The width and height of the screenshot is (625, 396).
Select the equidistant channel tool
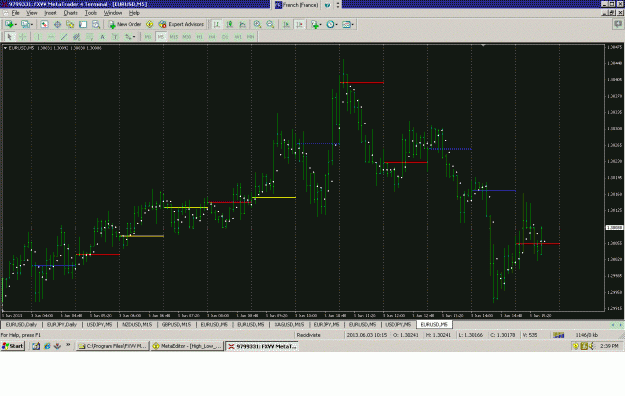(77, 37)
